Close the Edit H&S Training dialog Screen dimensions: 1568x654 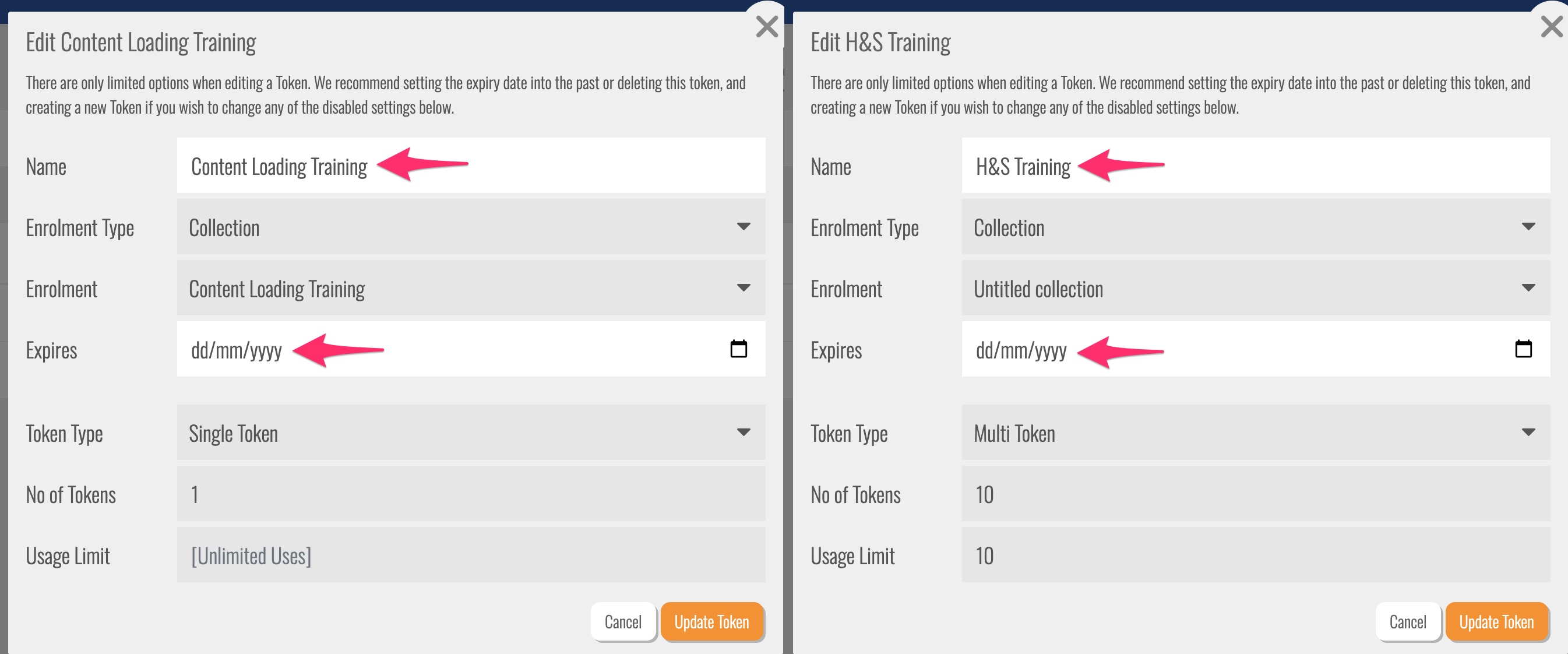1551,26
